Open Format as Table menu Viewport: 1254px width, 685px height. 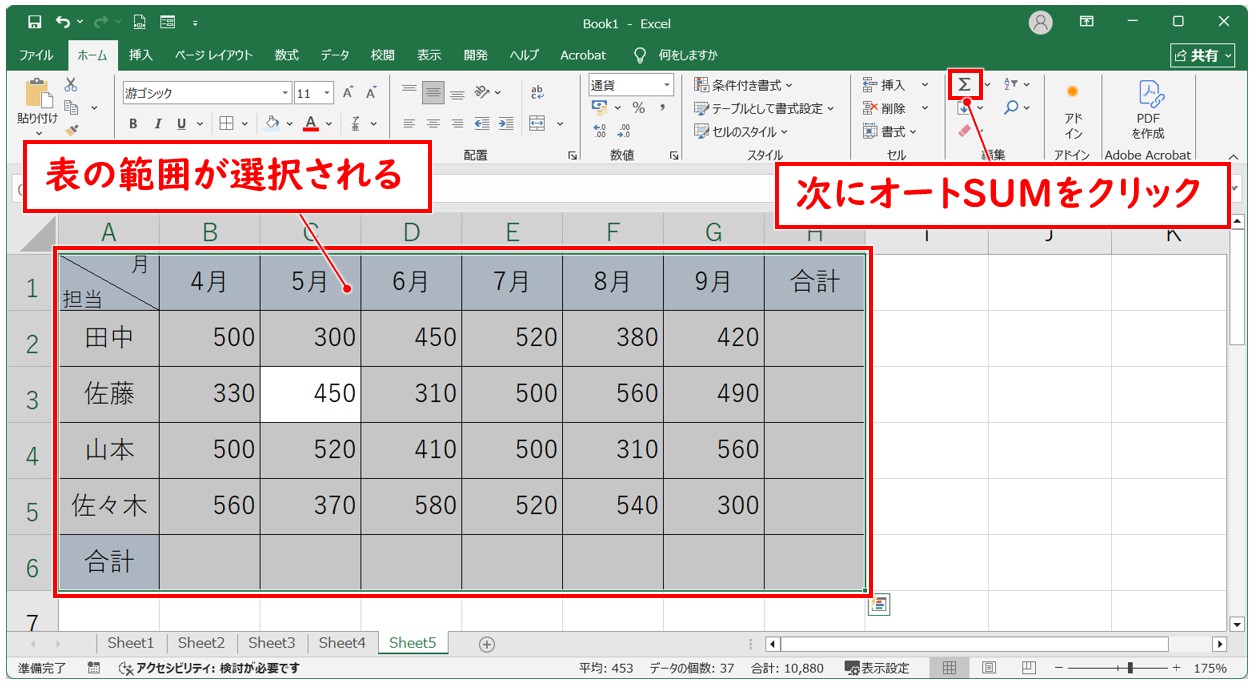point(764,108)
